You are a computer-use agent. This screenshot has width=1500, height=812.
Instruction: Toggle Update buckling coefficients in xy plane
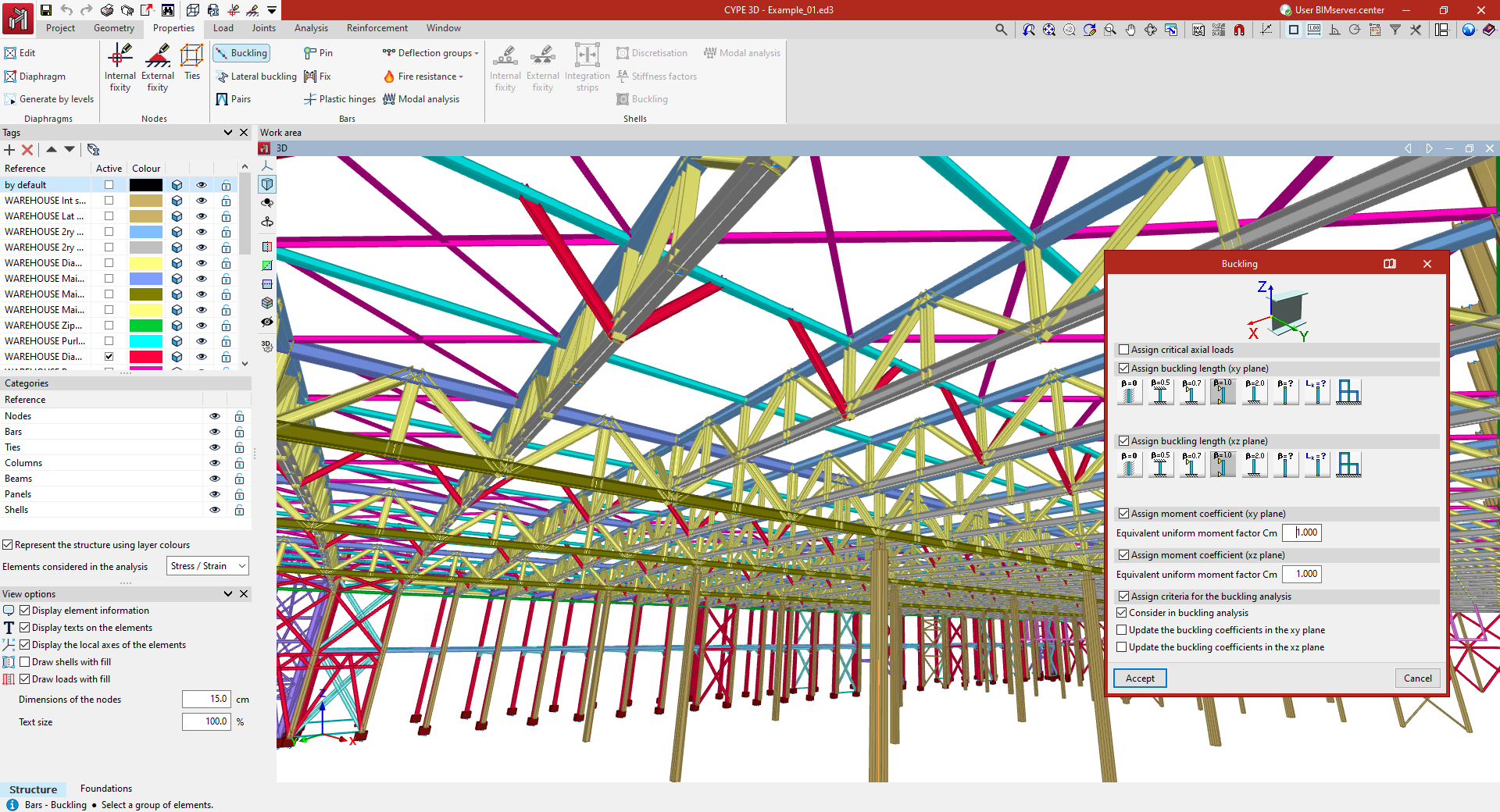tap(1122, 630)
